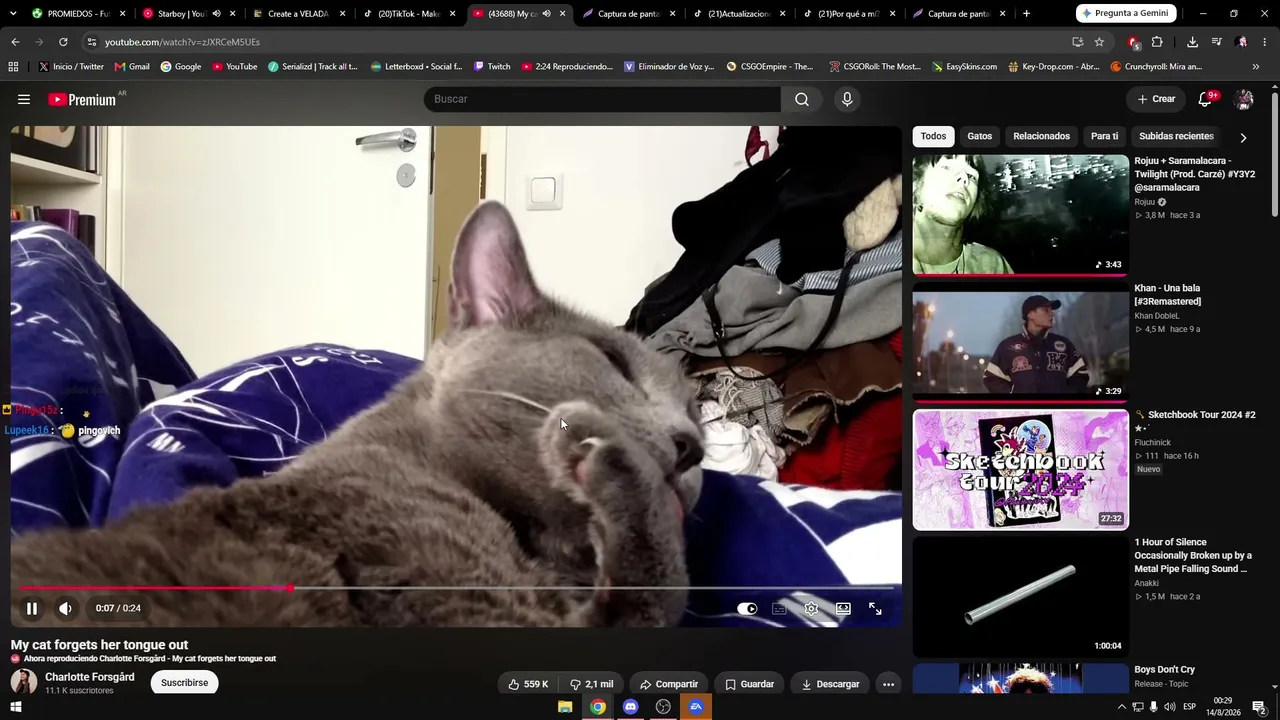
Task: Select the Para ti filter chip
Action: pos(1105,136)
